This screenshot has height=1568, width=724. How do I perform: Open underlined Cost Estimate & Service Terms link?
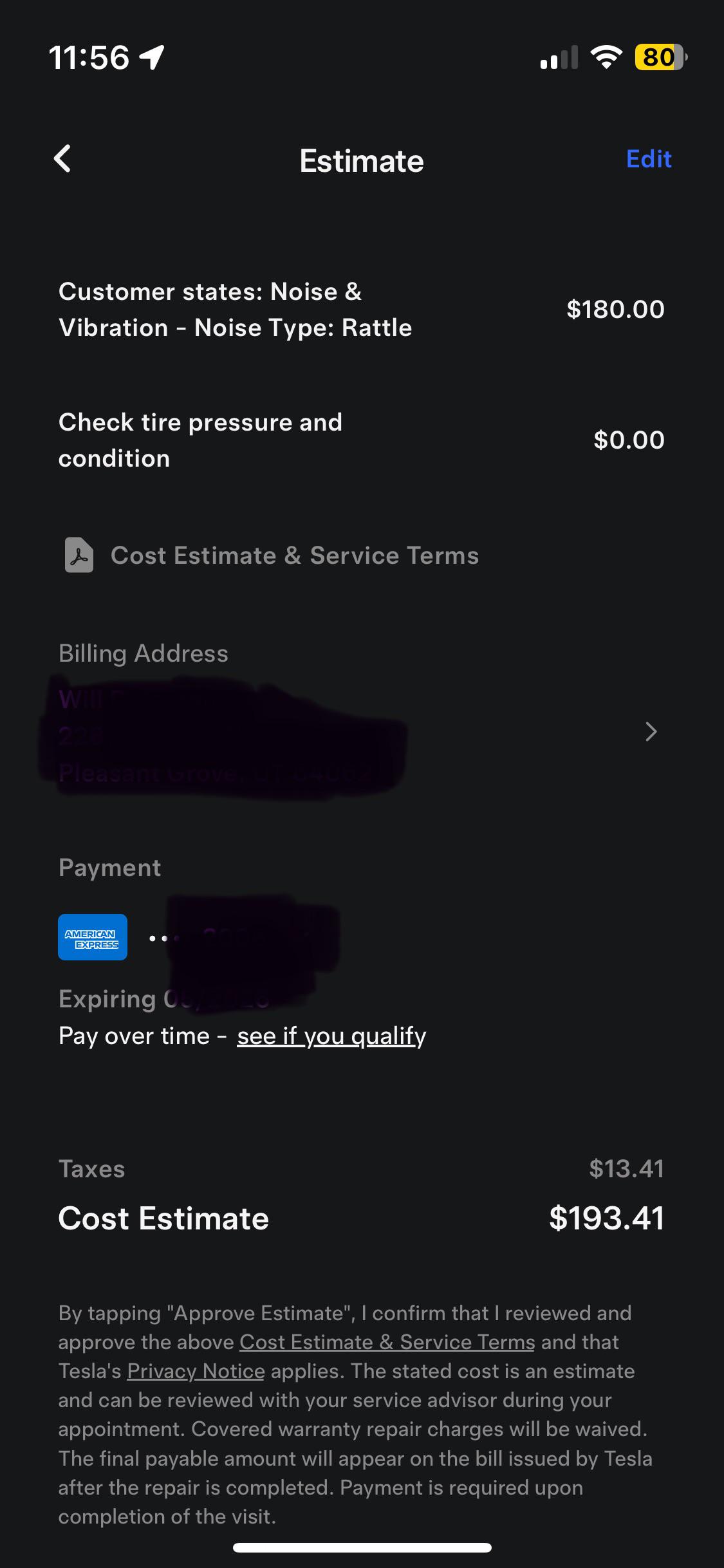(387, 1342)
